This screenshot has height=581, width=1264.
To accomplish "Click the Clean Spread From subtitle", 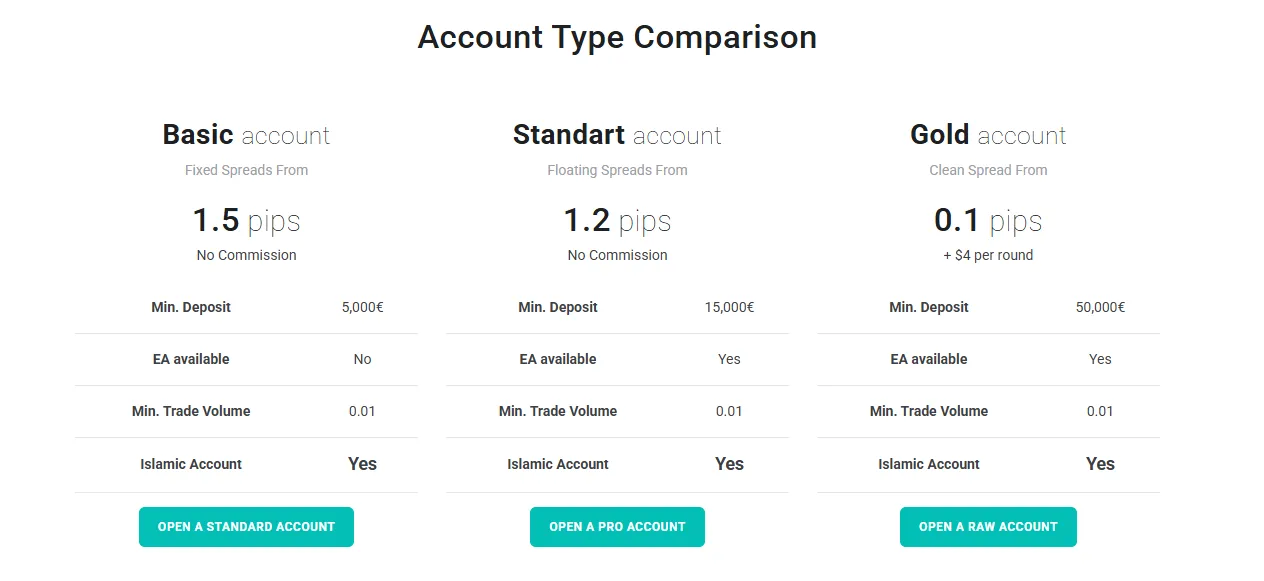I will pos(988,170).
